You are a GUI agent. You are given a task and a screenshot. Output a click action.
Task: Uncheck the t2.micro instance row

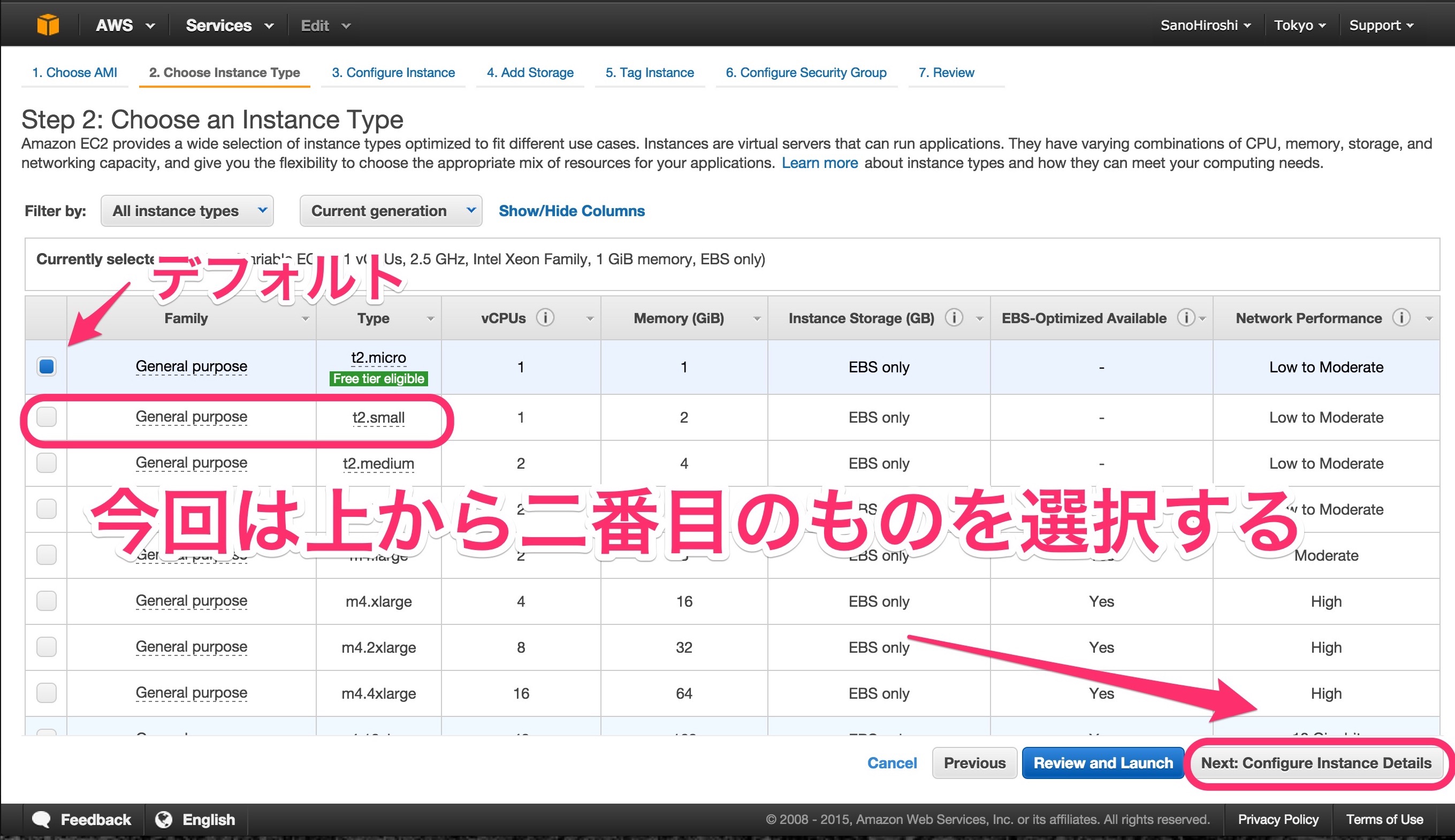coord(46,367)
